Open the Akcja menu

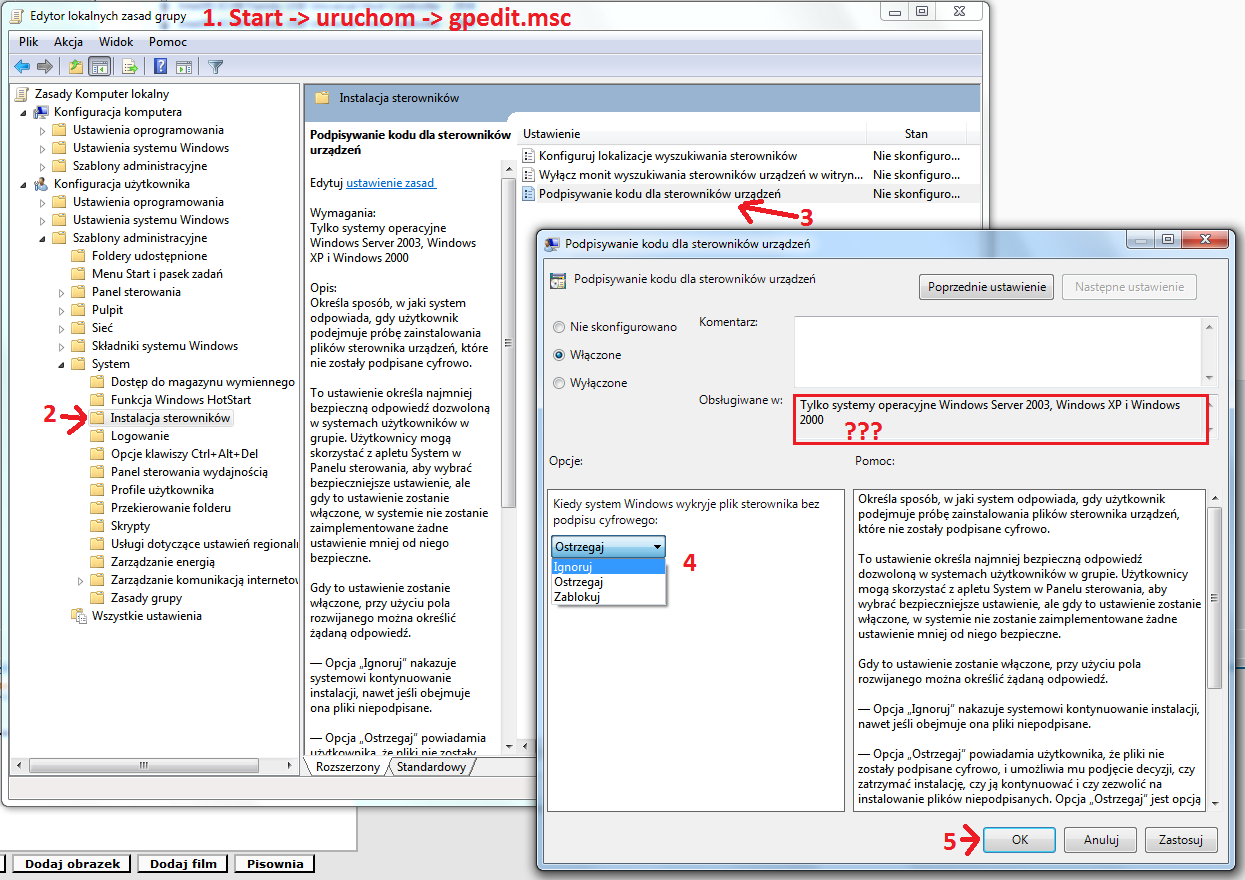[69, 42]
